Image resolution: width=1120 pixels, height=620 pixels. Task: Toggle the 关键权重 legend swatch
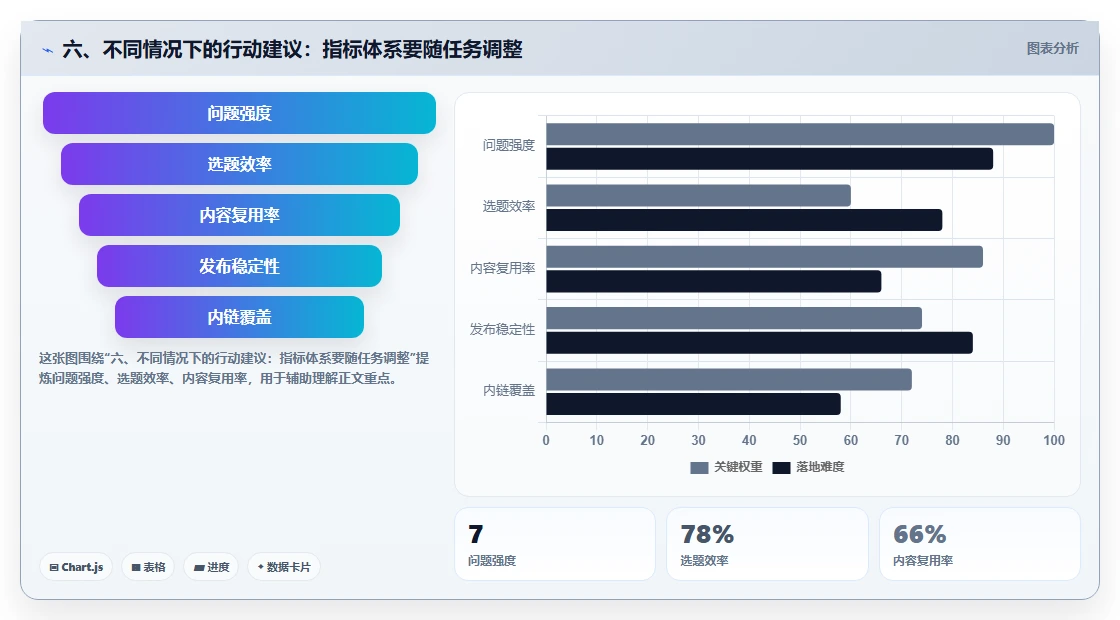click(x=699, y=467)
